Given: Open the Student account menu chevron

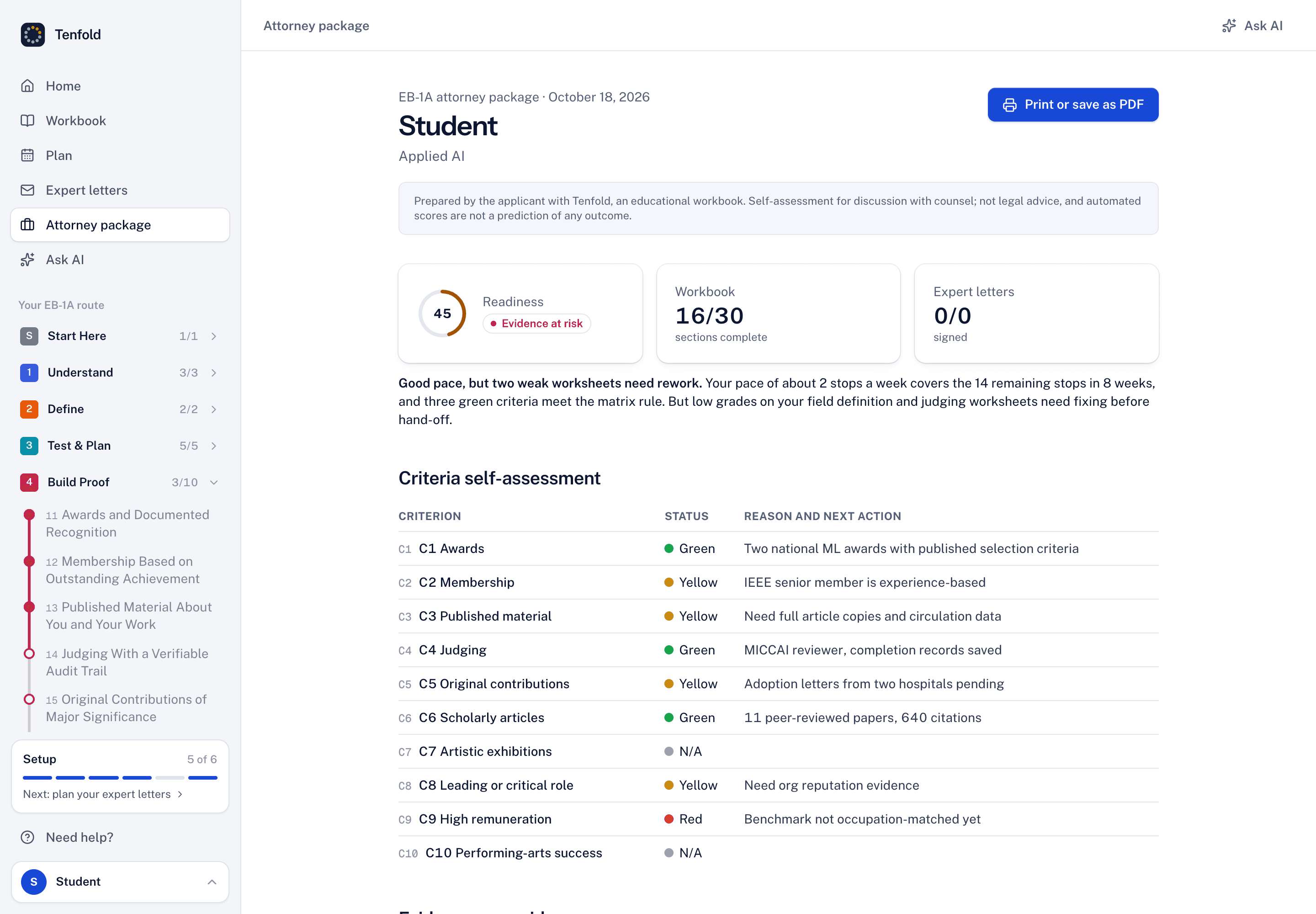Looking at the screenshot, I should click(212, 882).
